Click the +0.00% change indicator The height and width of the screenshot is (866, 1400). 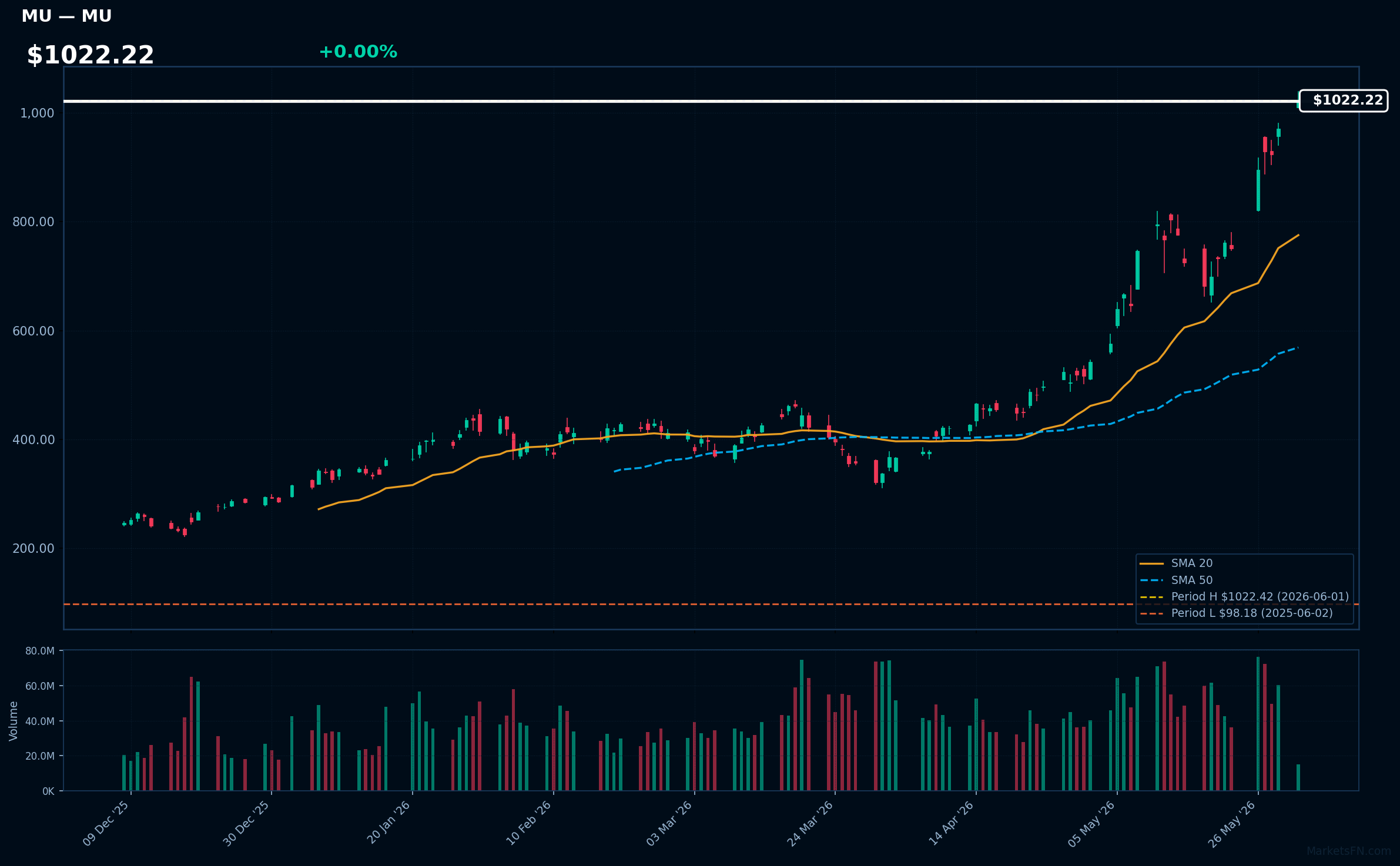[x=358, y=52]
